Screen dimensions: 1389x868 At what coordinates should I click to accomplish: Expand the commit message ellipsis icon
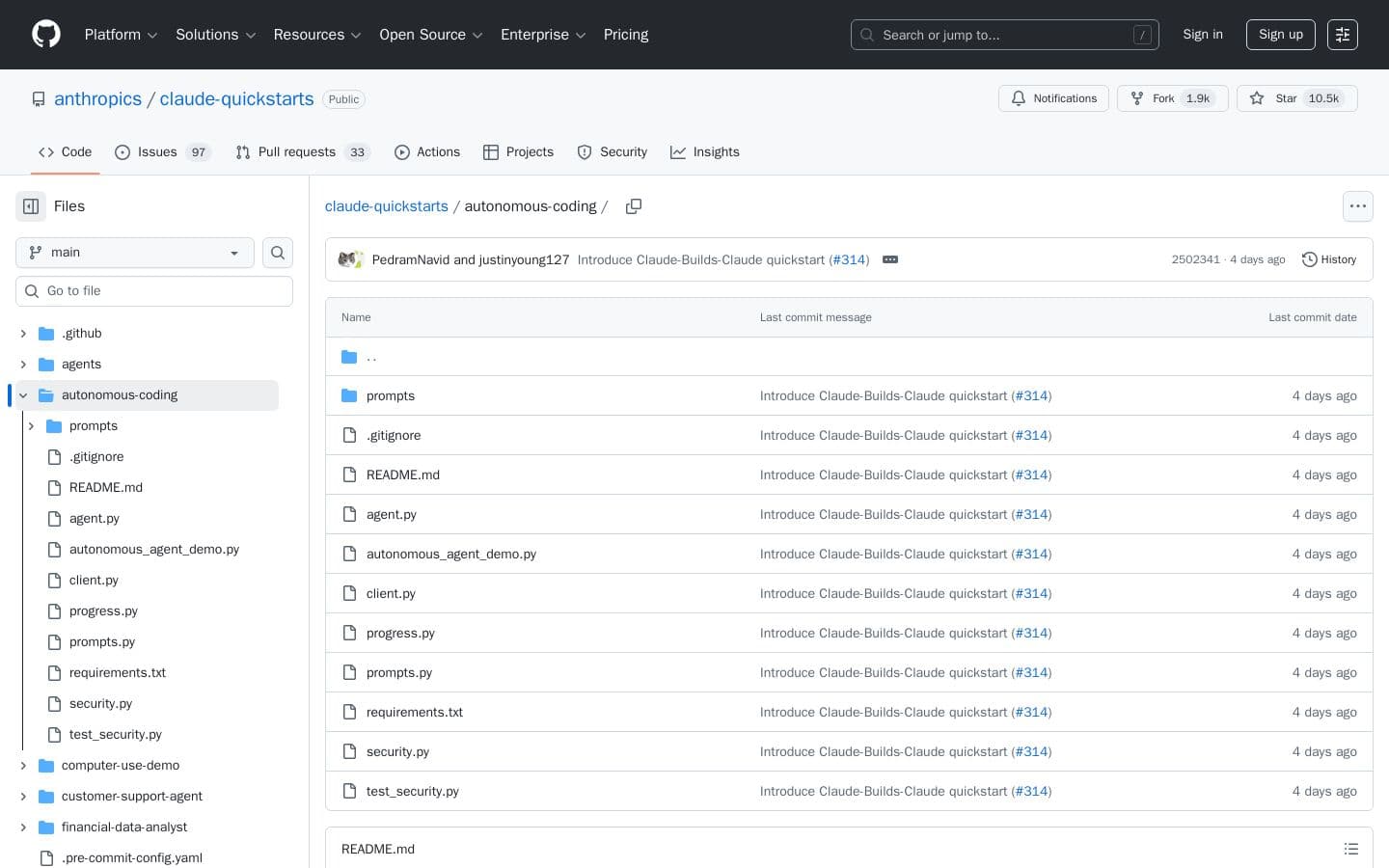(x=889, y=258)
